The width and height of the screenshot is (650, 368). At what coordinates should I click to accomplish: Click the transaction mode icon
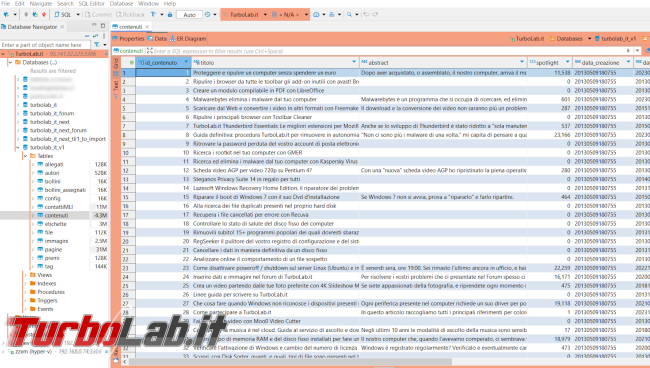pos(153,15)
